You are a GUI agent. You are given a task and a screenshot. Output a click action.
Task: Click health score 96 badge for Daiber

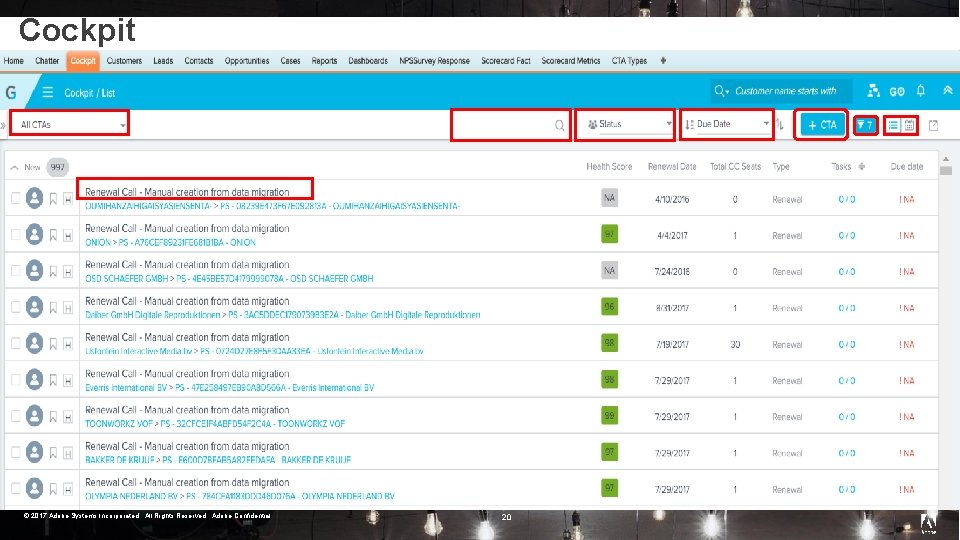(609, 307)
